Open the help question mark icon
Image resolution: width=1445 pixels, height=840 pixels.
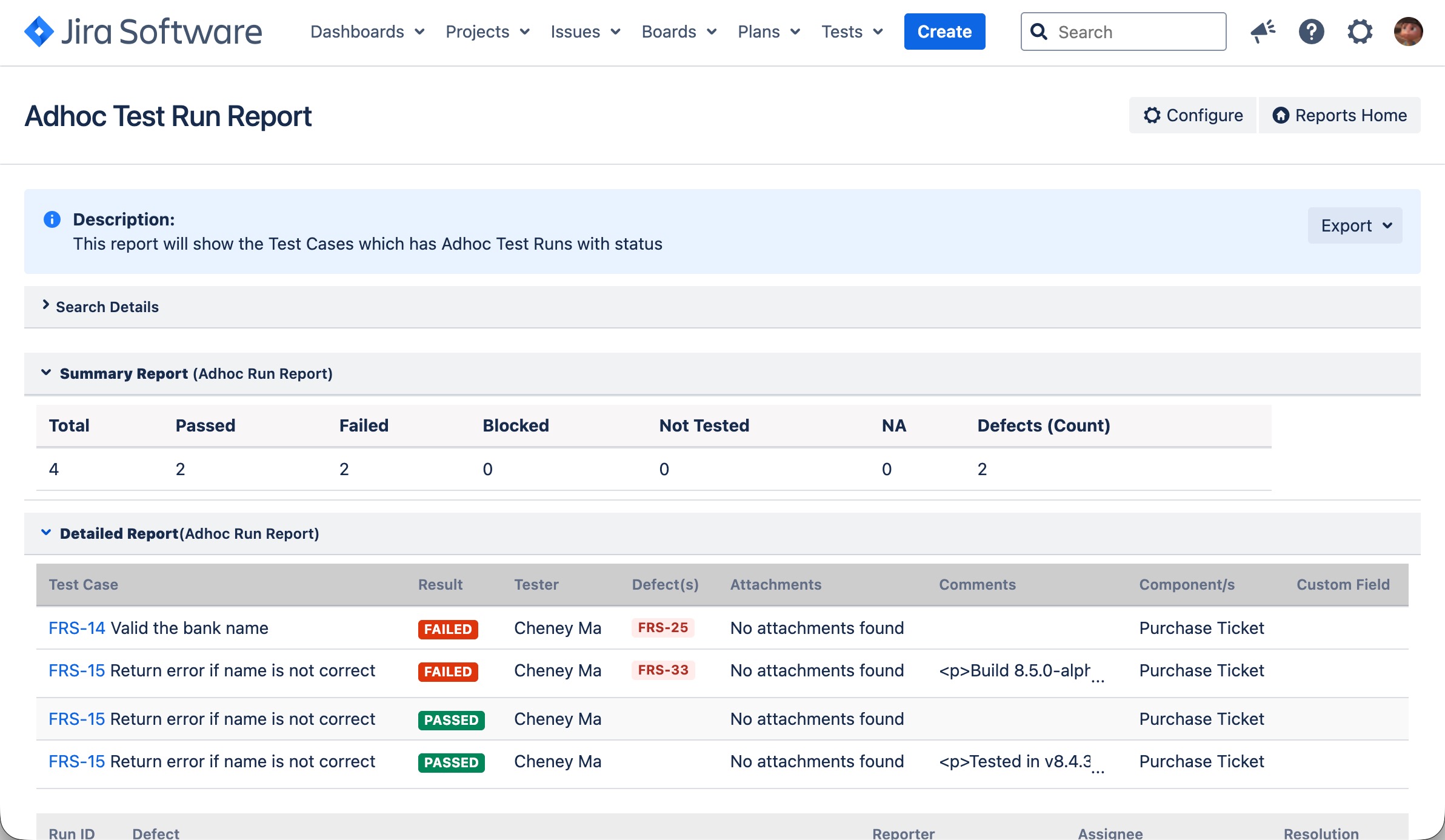1311,32
